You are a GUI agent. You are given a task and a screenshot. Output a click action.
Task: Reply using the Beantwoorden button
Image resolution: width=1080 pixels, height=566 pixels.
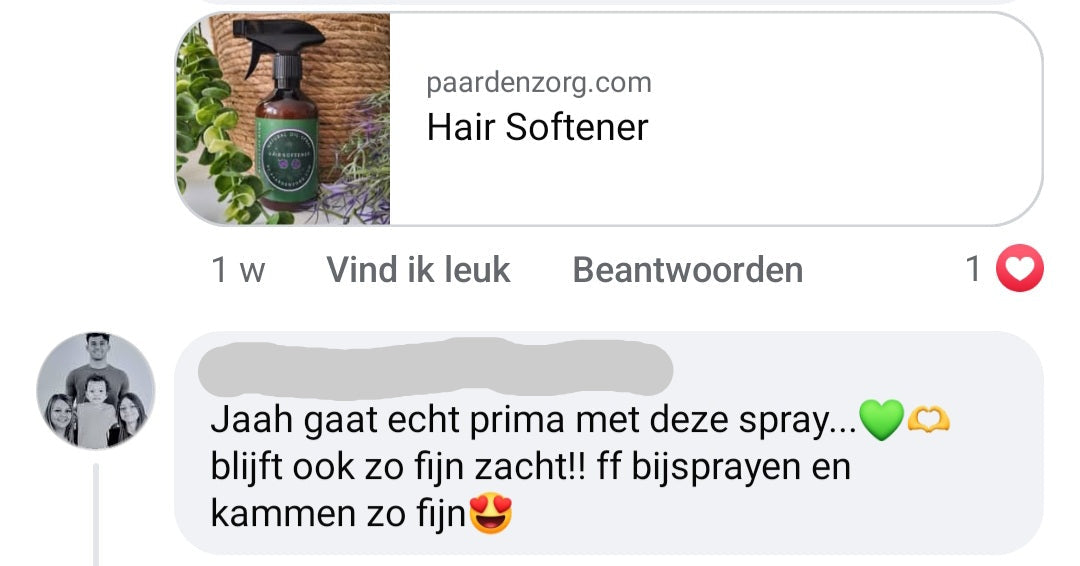[687, 269]
